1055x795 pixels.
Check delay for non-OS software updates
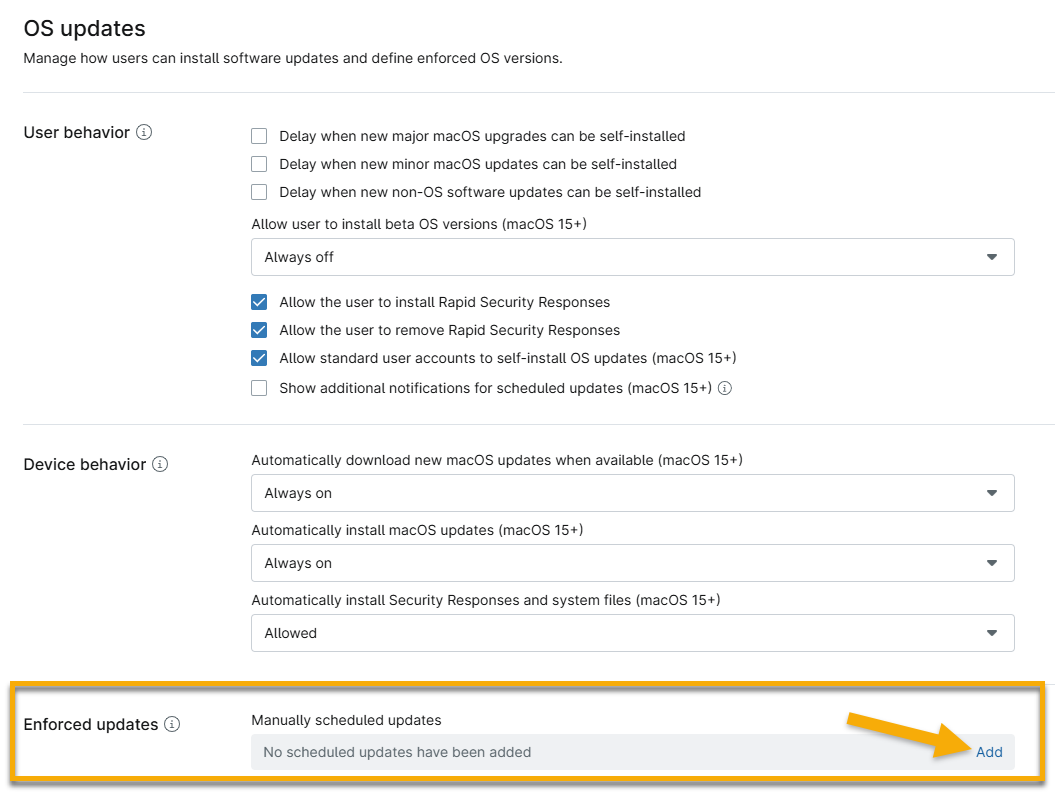point(259,191)
